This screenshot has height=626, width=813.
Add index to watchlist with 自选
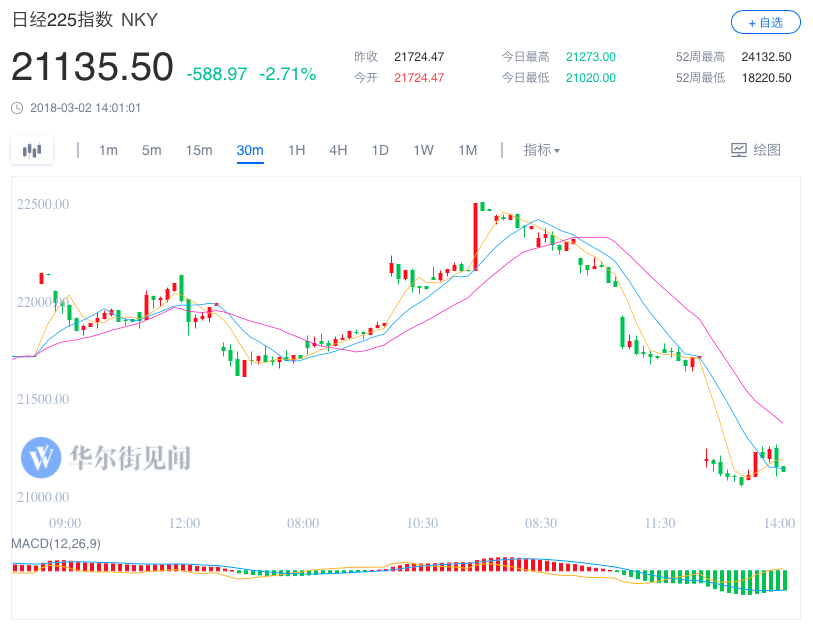[765, 22]
